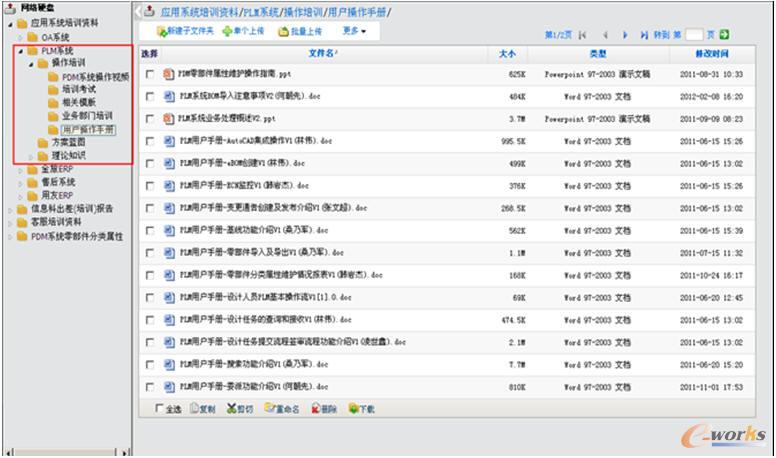Click the doc icon of PLM用户手册-委派功能介绍V1
Screen dimensions: 776x458
point(169,387)
